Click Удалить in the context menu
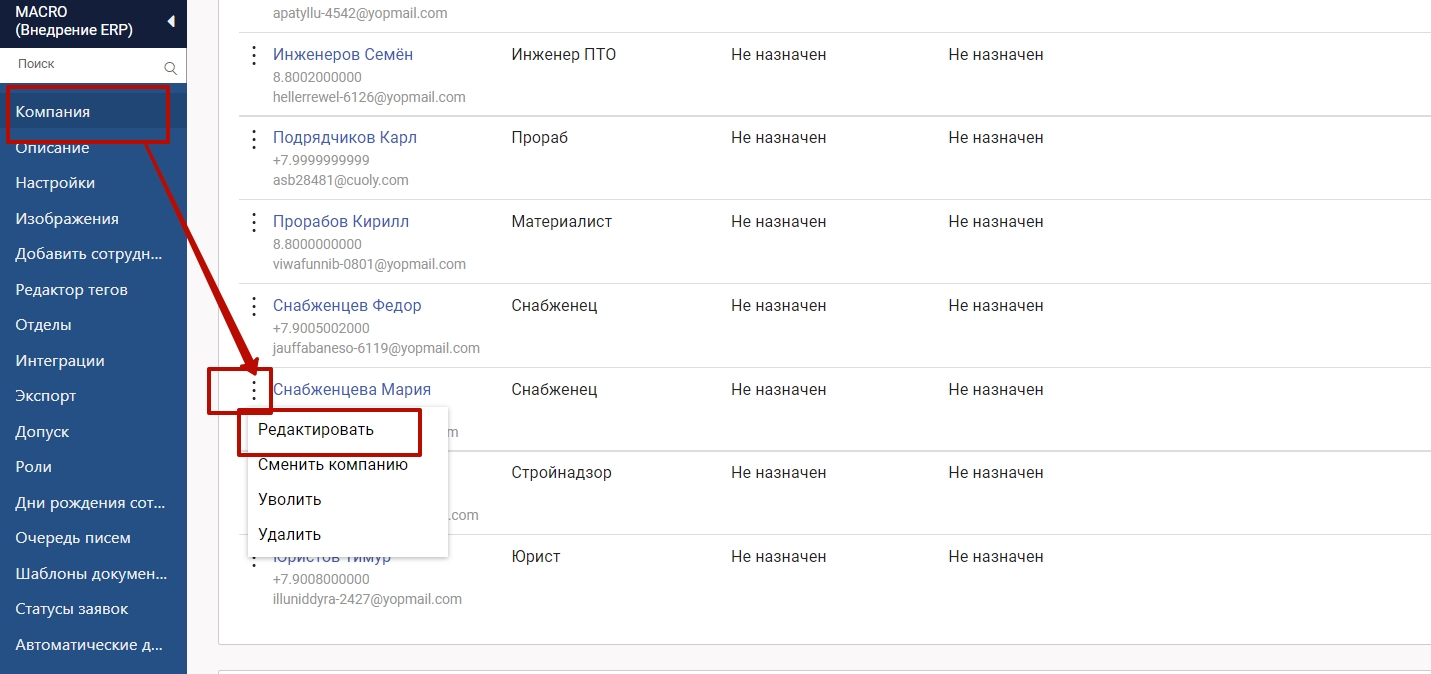 point(289,535)
